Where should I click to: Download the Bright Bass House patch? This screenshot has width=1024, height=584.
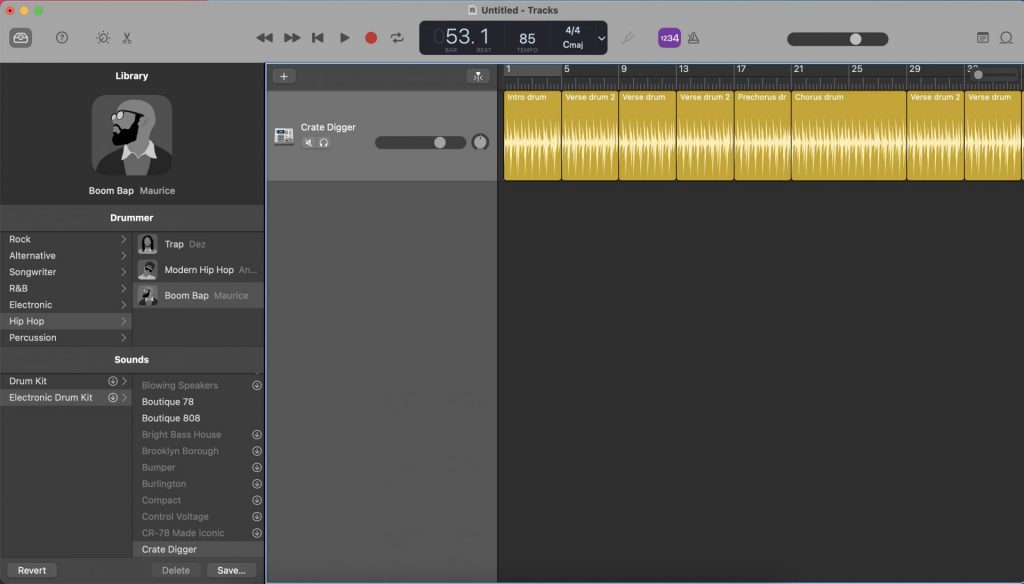(257, 434)
